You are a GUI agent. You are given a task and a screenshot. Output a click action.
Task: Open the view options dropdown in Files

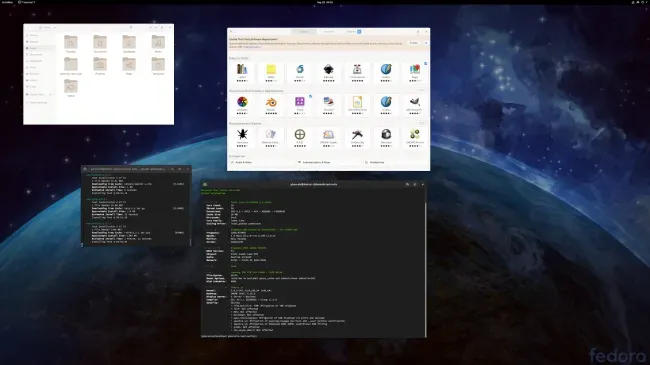155,27
